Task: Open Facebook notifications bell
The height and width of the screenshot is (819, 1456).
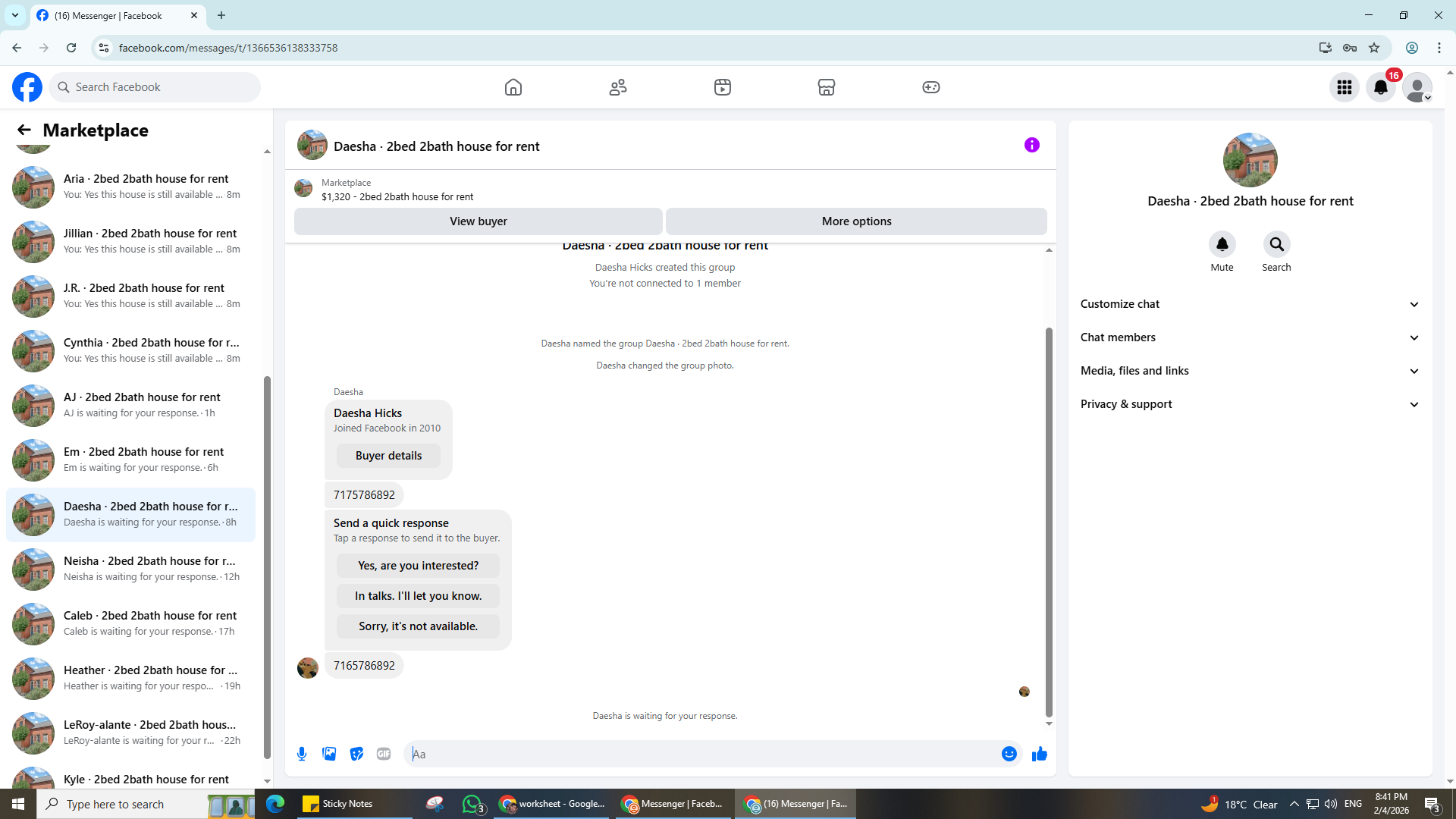Action: [x=1380, y=87]
